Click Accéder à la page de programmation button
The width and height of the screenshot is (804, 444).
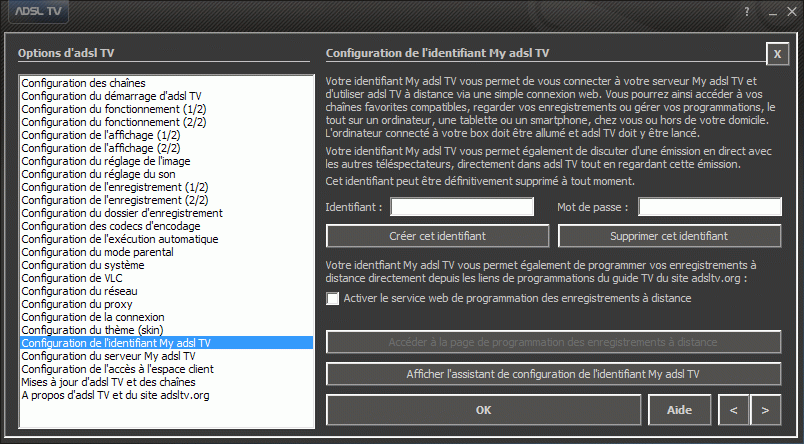tap(553, 342)
